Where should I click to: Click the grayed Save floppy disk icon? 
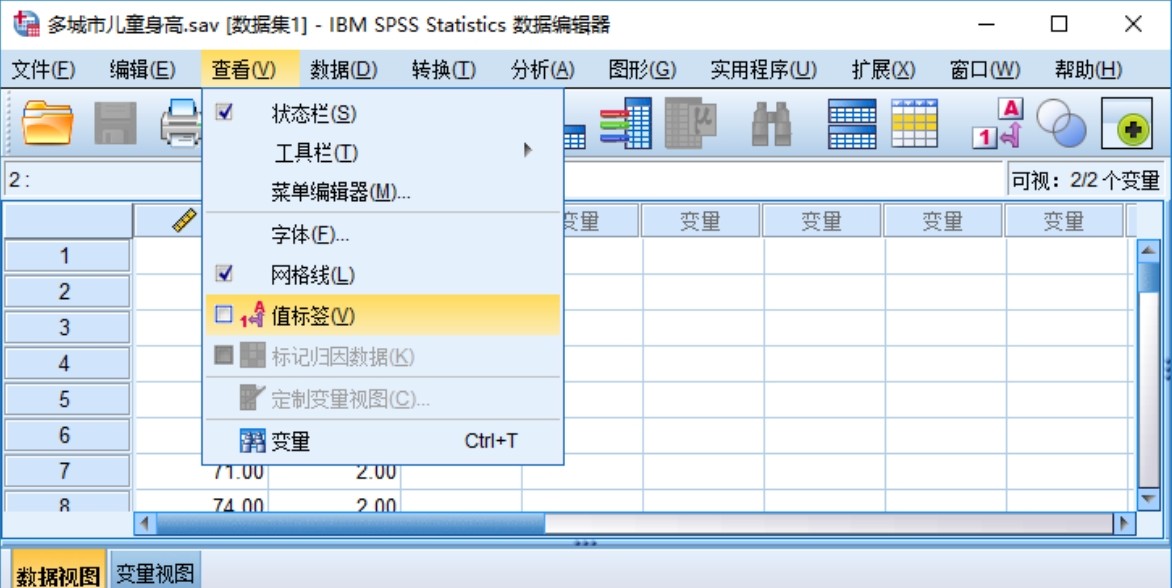click(115, 123)
